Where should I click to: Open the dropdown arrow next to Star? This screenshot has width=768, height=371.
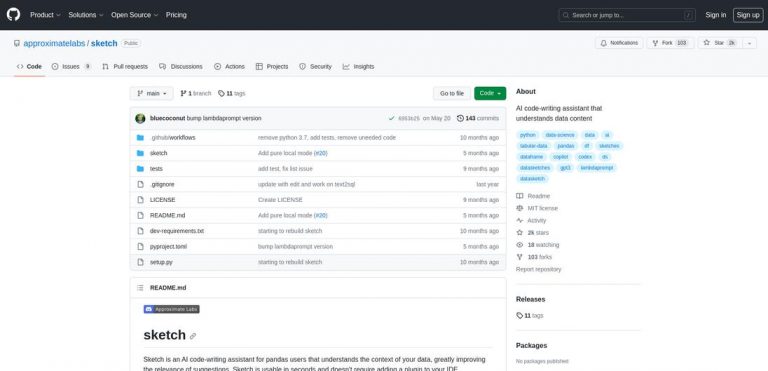pos(749,43)
